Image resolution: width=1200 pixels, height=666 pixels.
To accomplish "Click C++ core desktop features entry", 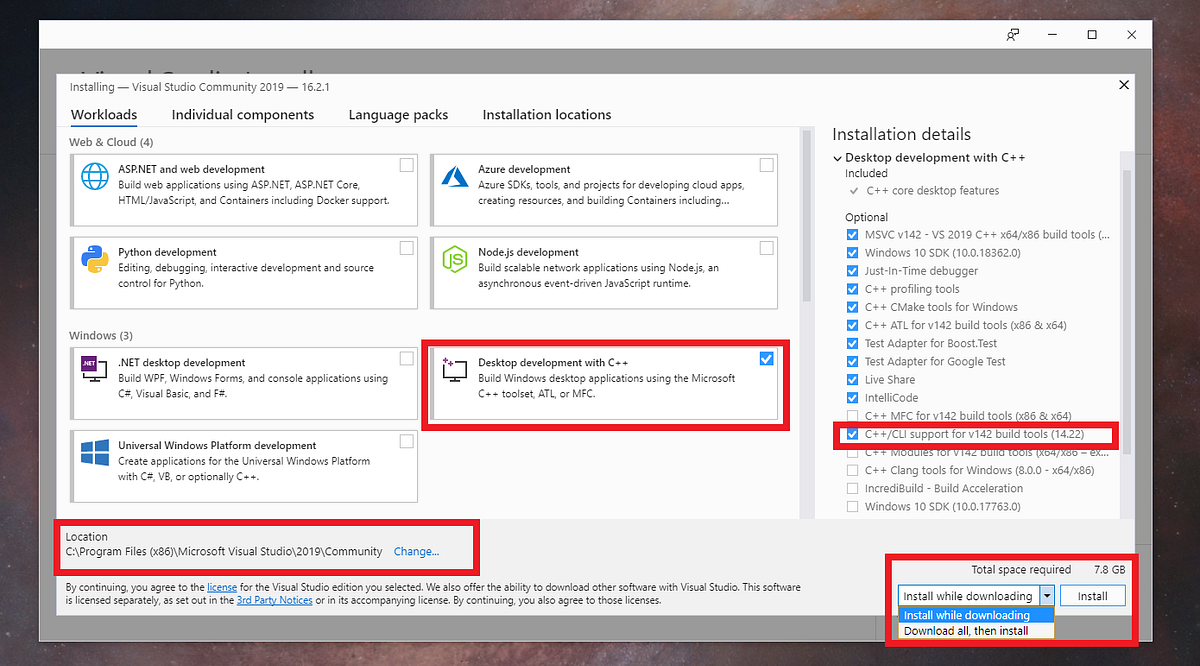I will tap(933, 191).
